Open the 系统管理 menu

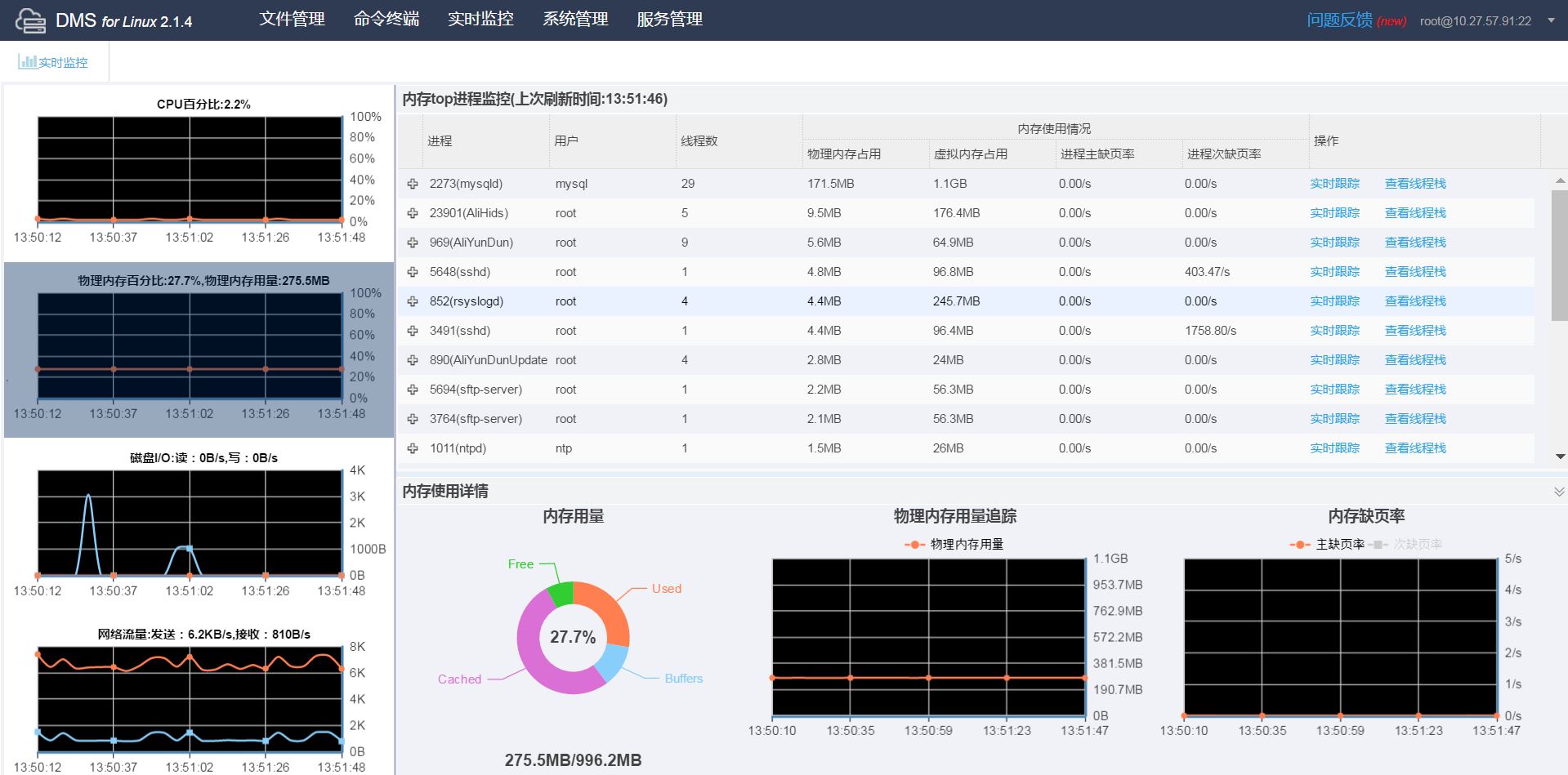click(x=575, y=19)
